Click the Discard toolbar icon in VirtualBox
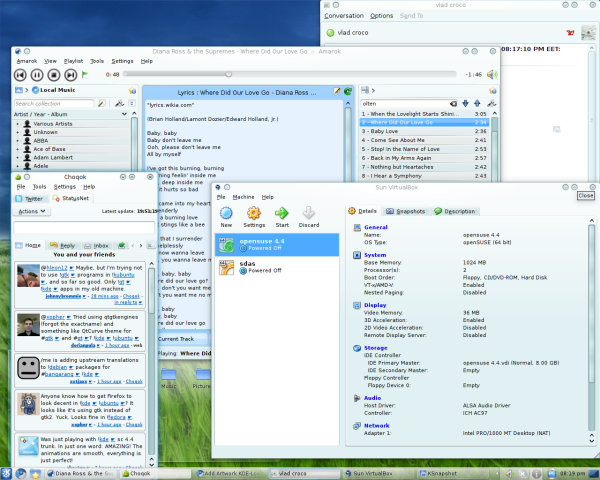 pyautogui.click(x=309, y=217)
